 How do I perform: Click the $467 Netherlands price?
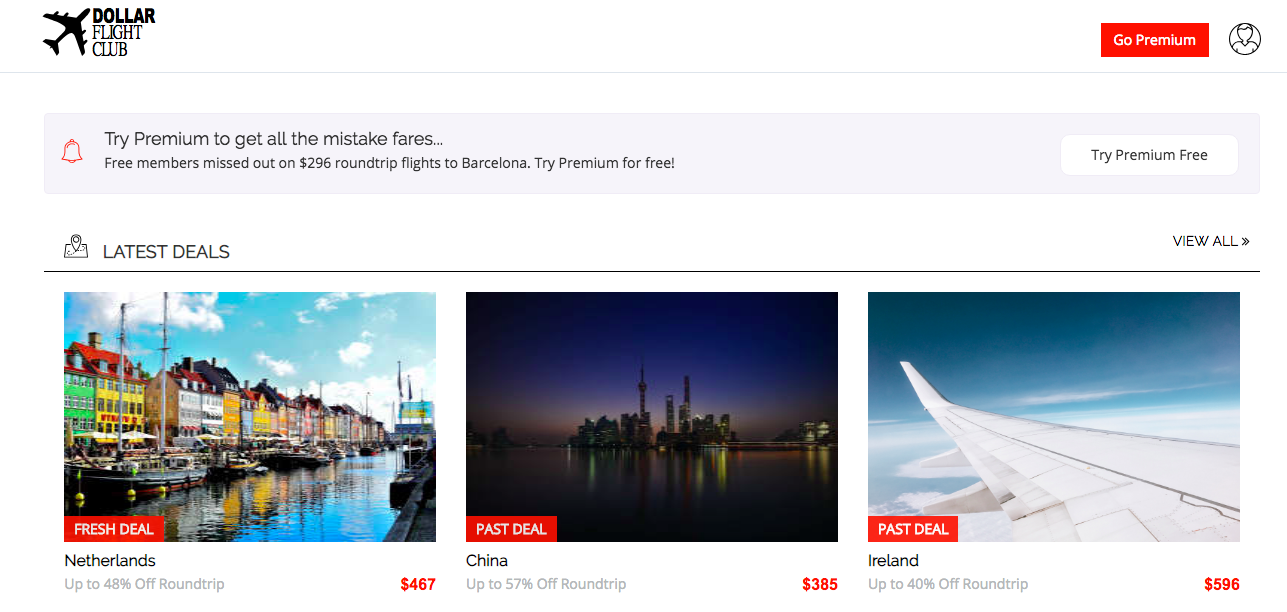tap(418, 584)
